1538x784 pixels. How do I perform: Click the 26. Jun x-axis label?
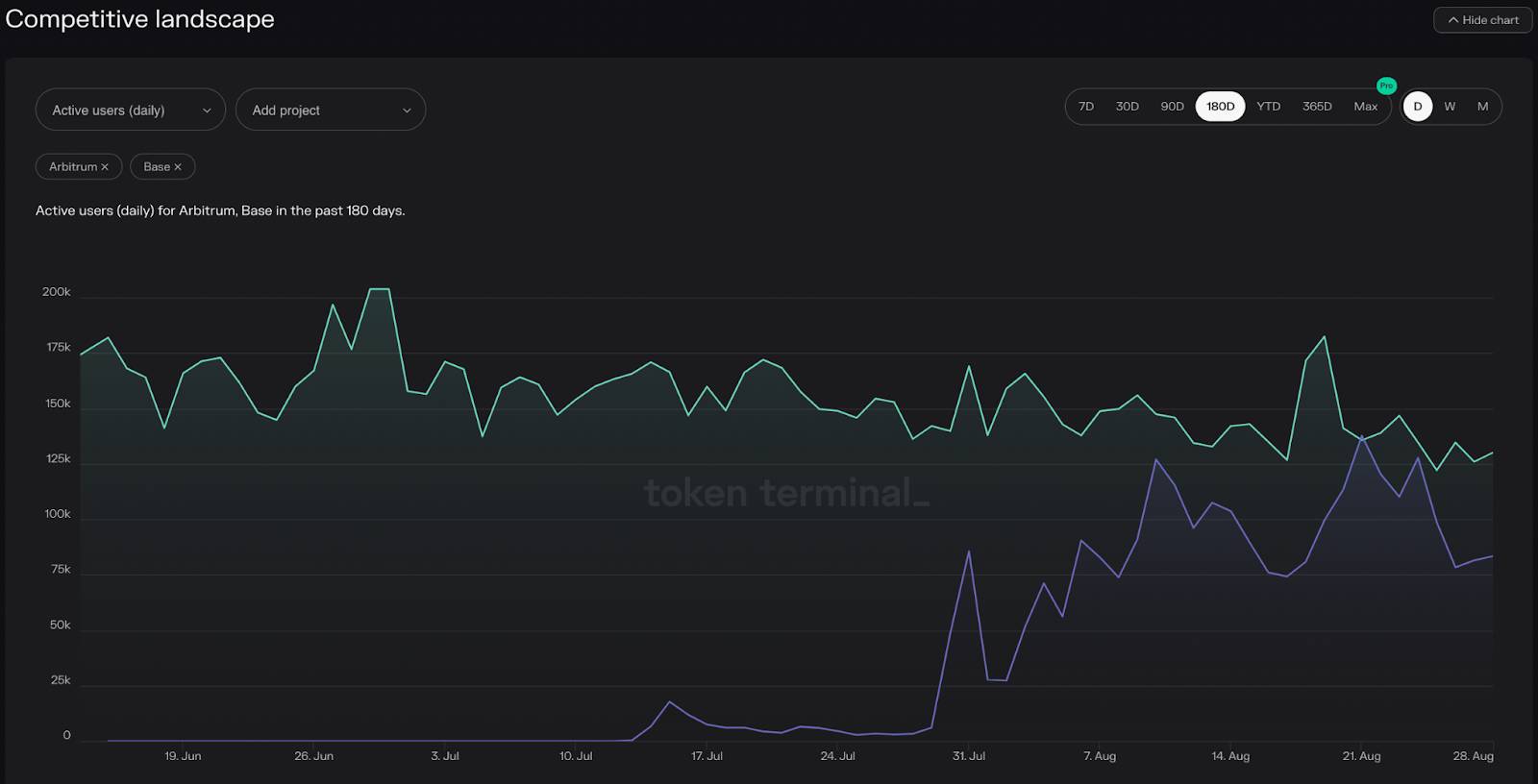pyautogui.click(x=314, y=756)
